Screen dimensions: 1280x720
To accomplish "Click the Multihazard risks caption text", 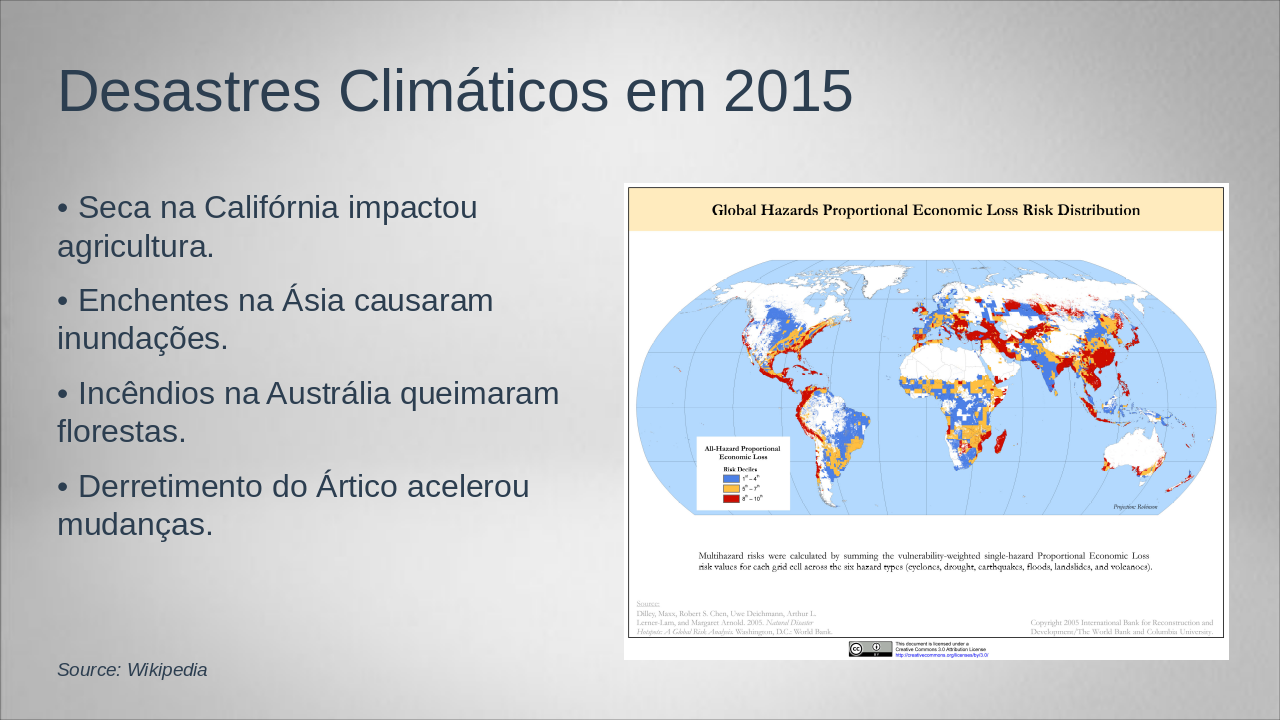I will 925,560.
